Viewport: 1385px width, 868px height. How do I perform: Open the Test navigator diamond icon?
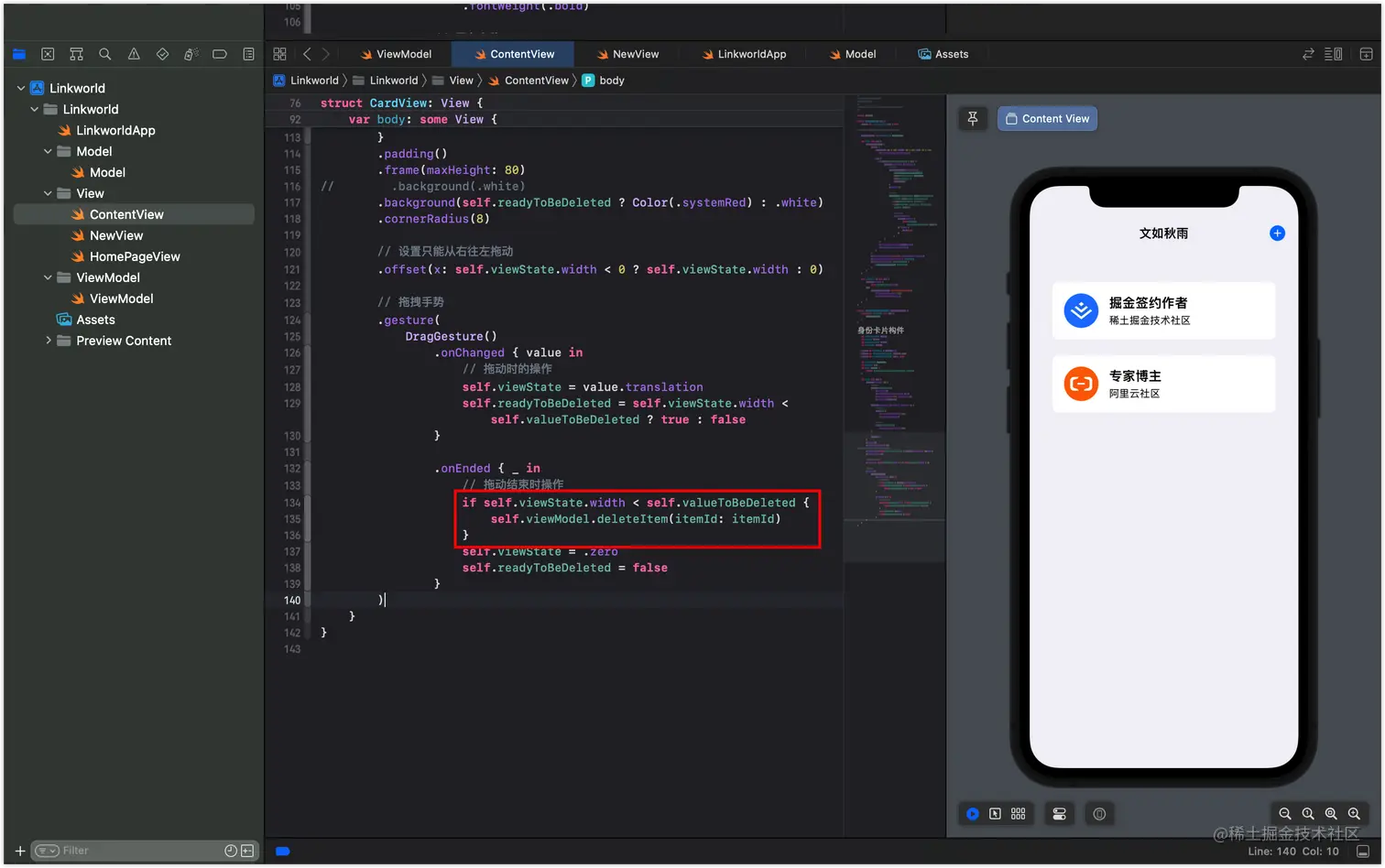tap(162, 54)
